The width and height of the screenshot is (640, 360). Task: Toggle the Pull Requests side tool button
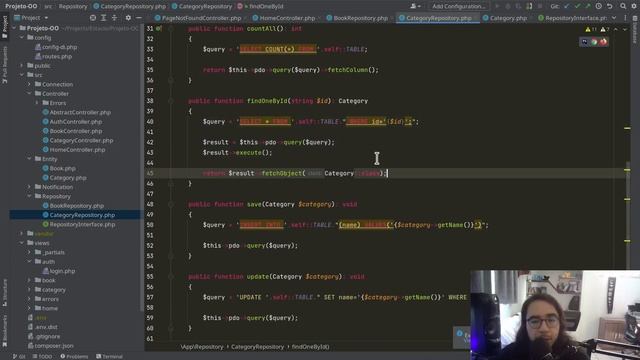4,64
